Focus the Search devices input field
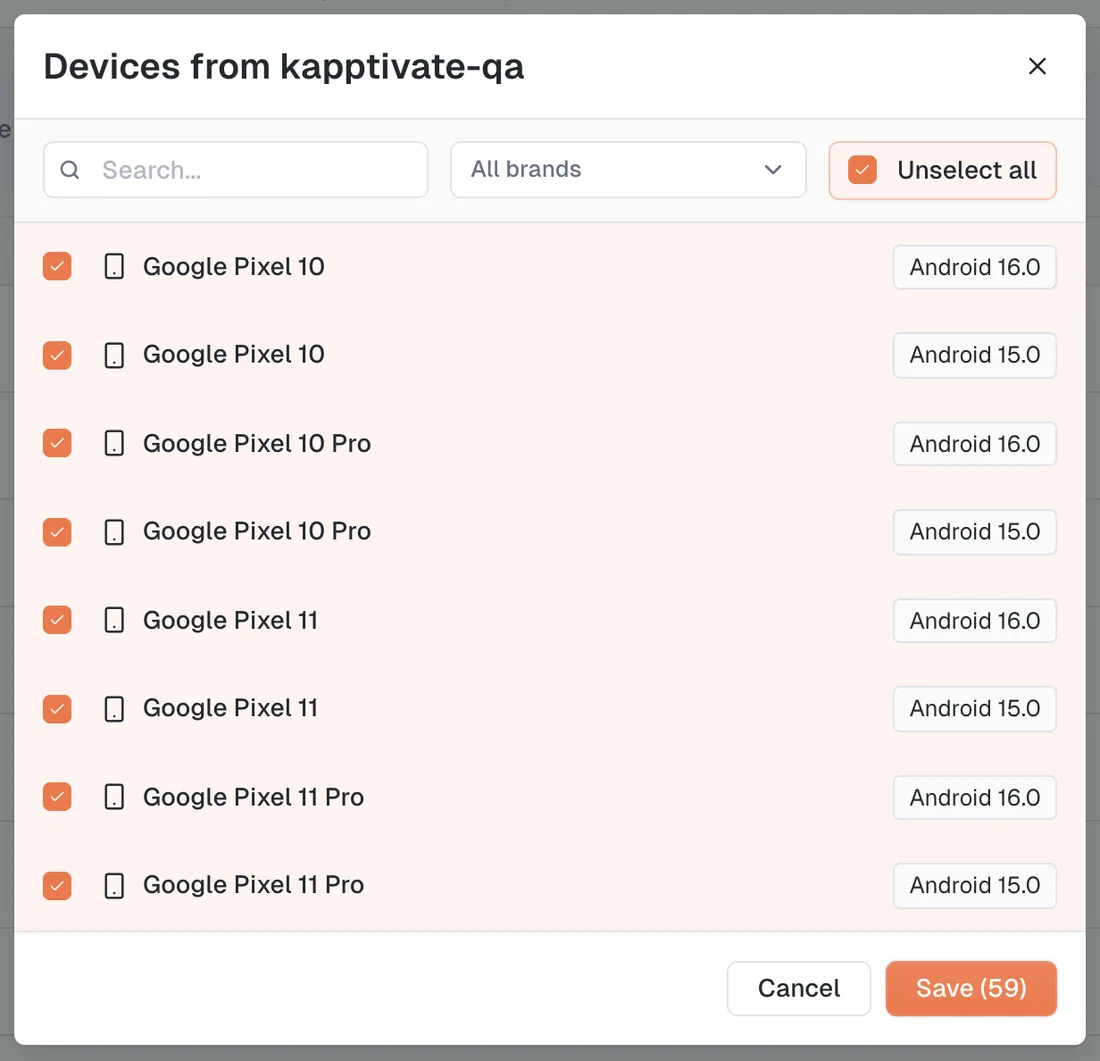The height and width of the screenshot is (1061, 1100). tap(236, 170)
